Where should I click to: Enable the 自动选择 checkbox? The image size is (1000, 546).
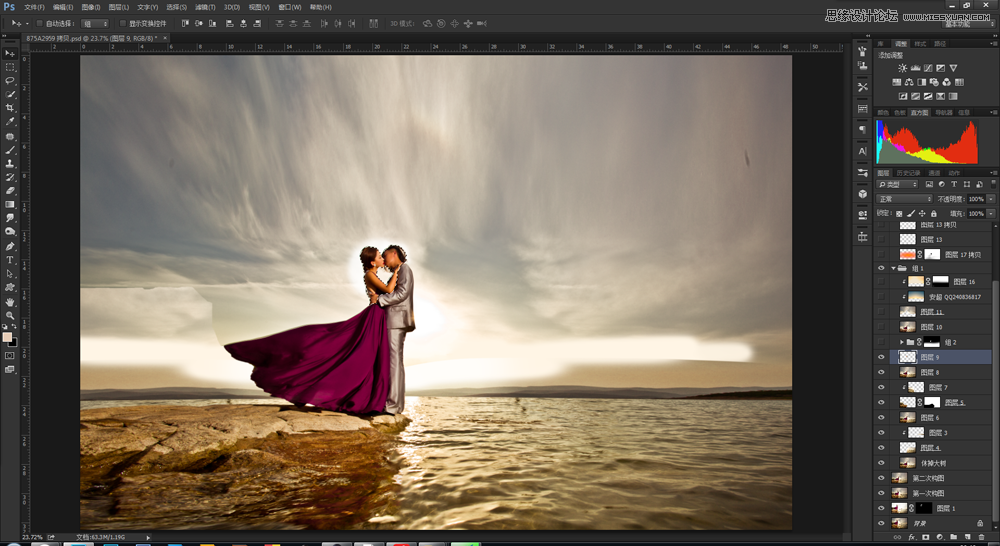39,24
